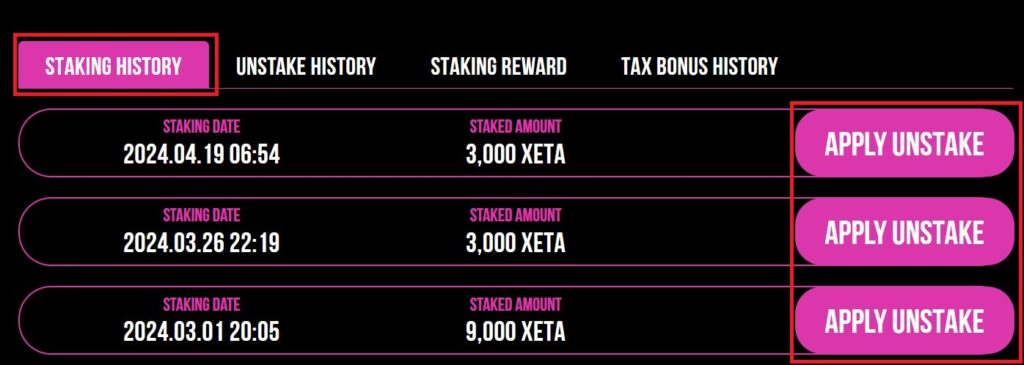Screen dimensions: 1024x365
Task: Apply unstake for 2024.03.26 staking entry
Action: tap(904, 232)
